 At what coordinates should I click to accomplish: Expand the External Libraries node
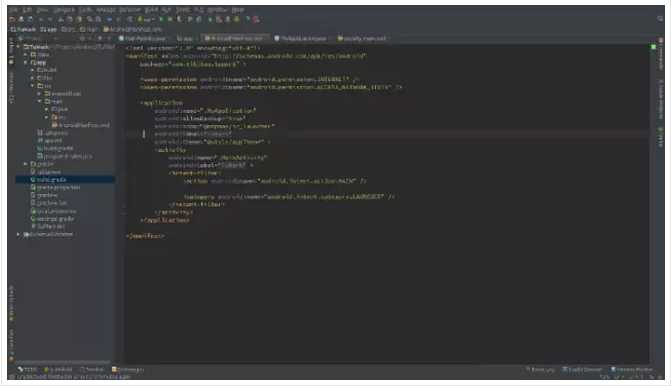coord(19,234)
